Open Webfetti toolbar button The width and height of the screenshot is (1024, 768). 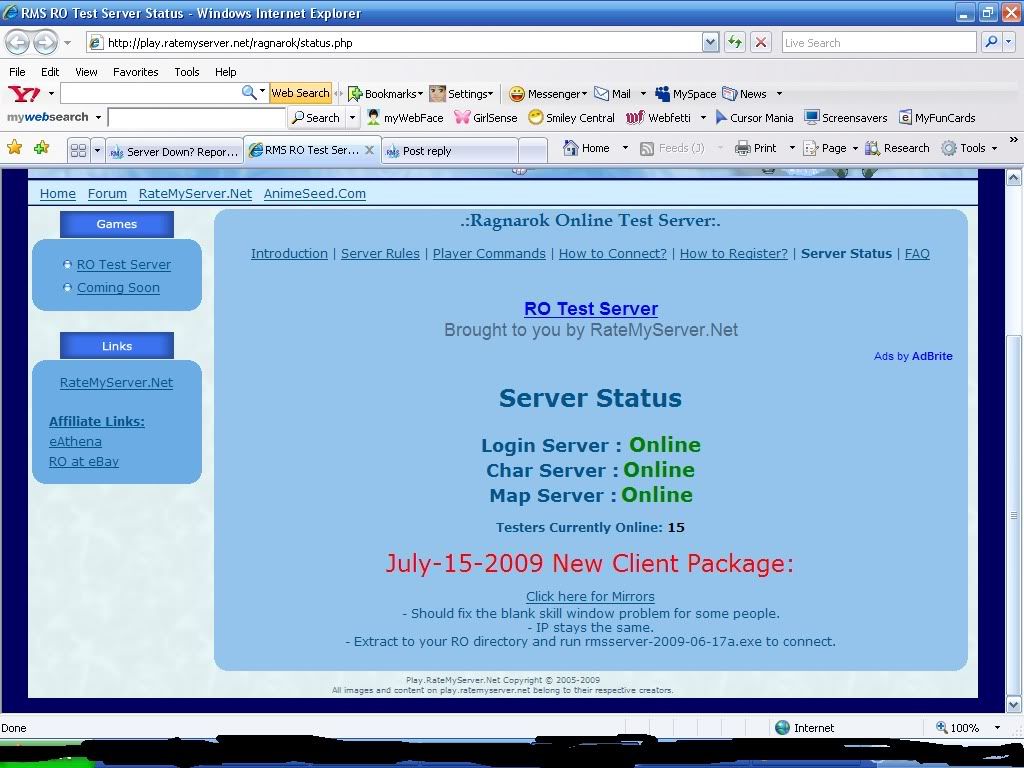658,118
